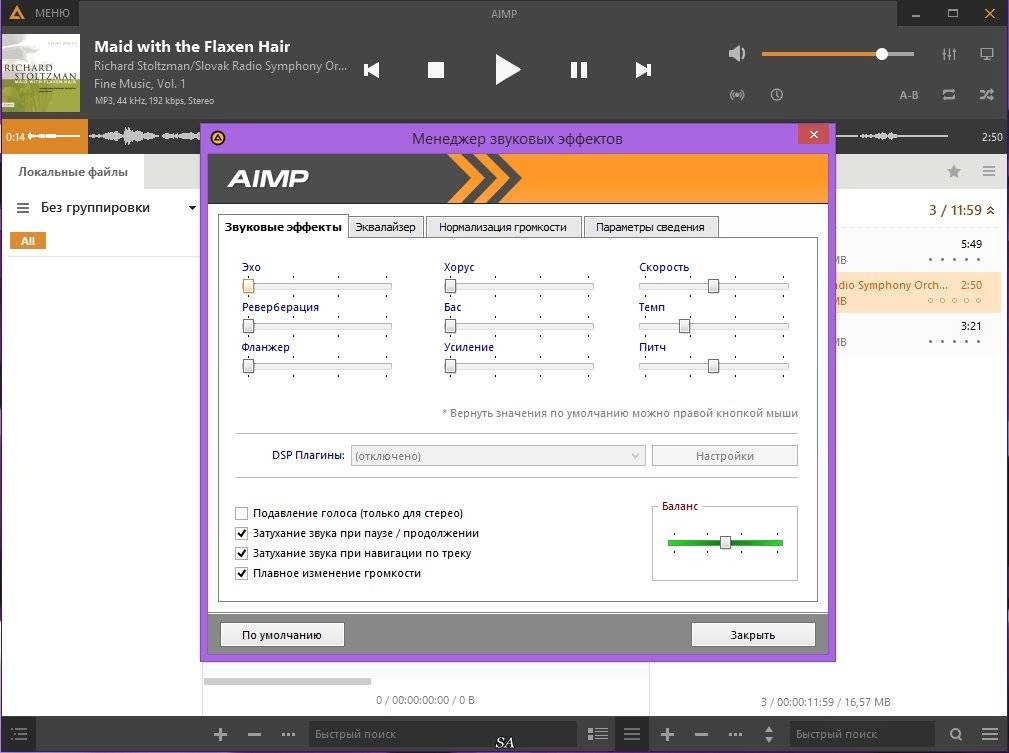This screenshot has height=753, width=1009.
Task: Click the waveform seek bar
Action: point(502,136)
